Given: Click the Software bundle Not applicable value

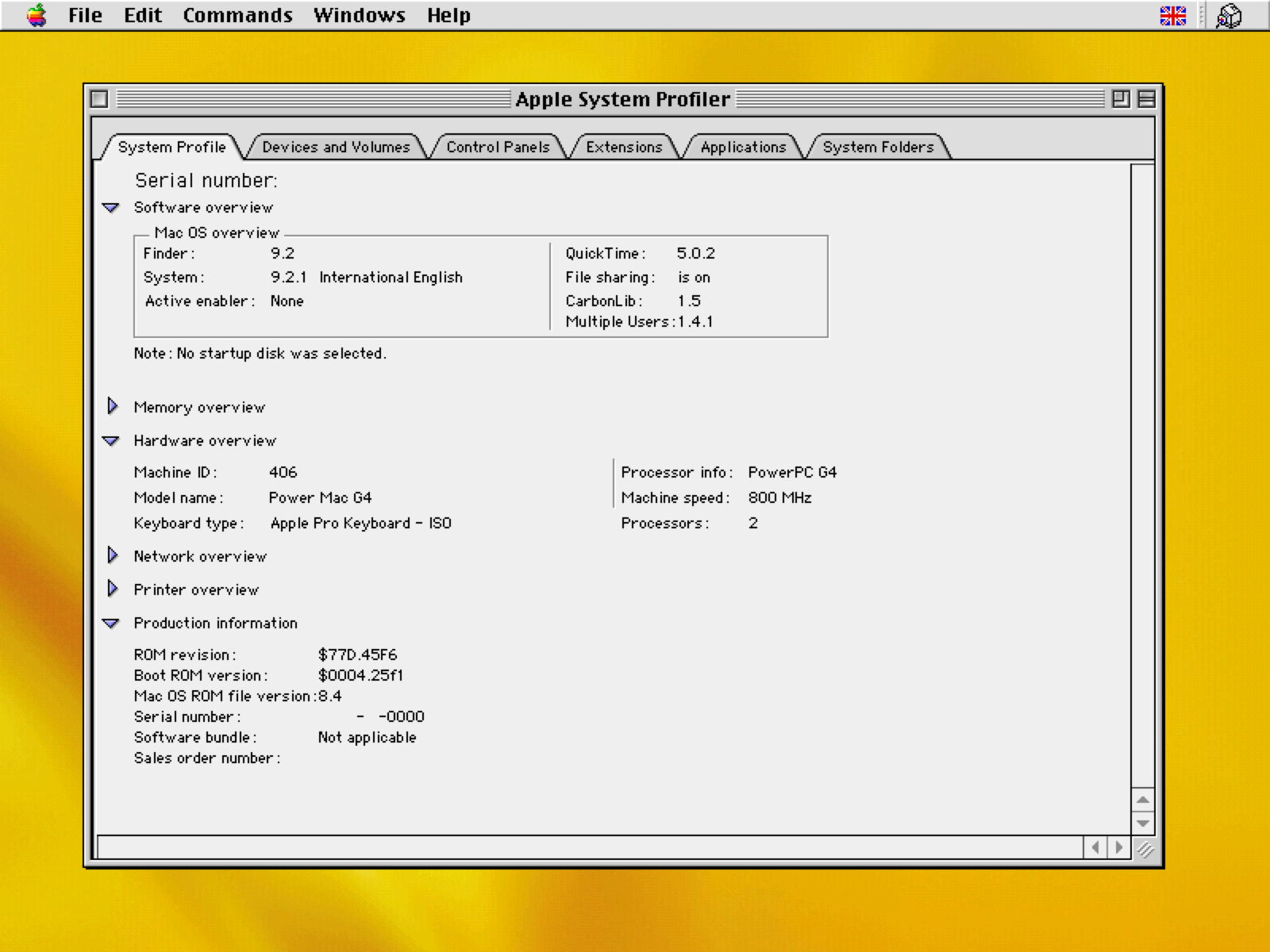Looking at the screenshot, I should (x=367, y=737).
